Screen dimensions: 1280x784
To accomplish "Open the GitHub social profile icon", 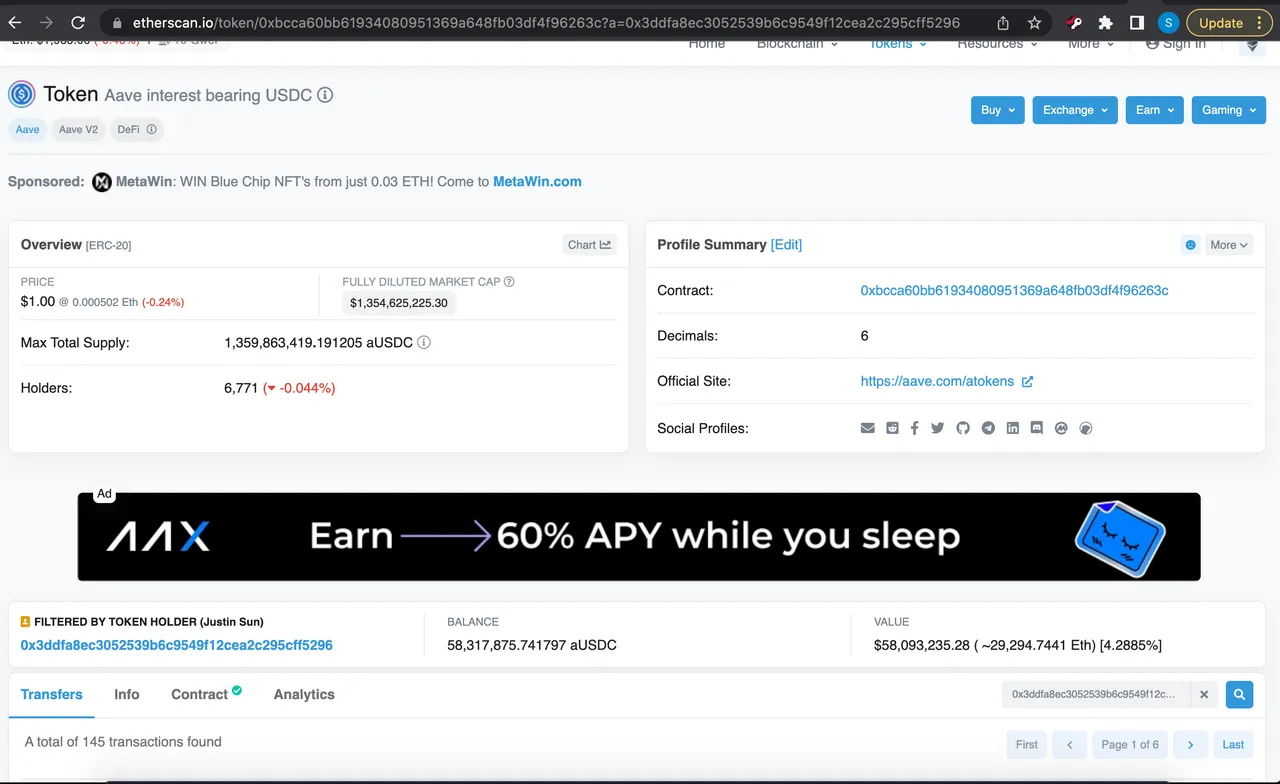I will [x=963, y=428].
